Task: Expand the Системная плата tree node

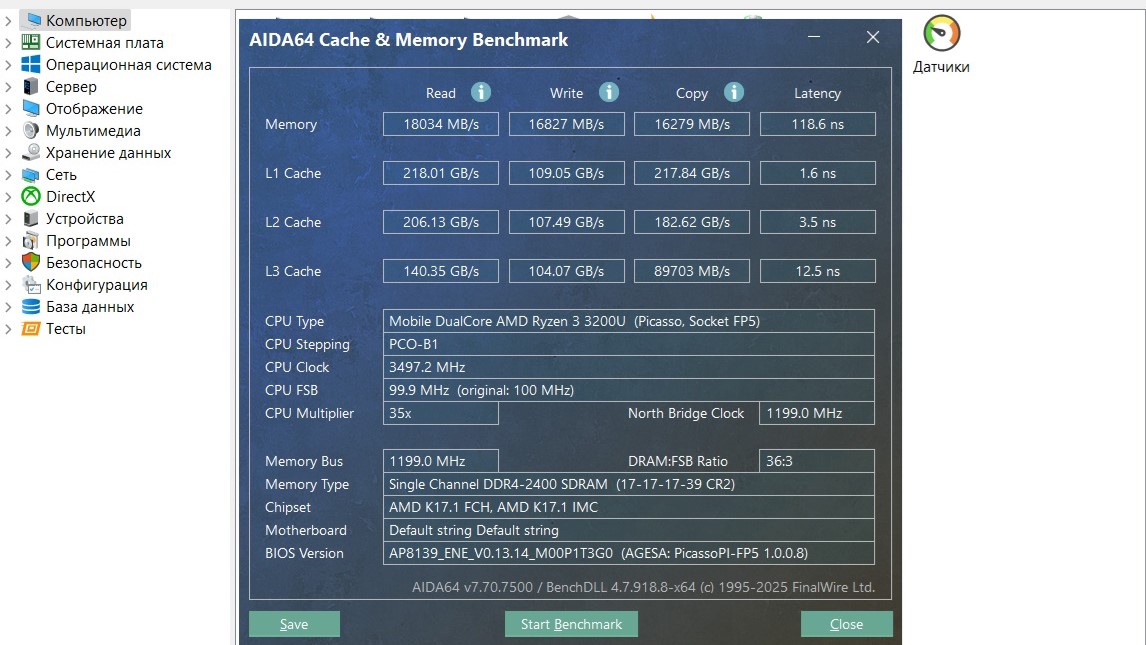Action: tap(8, 42)
